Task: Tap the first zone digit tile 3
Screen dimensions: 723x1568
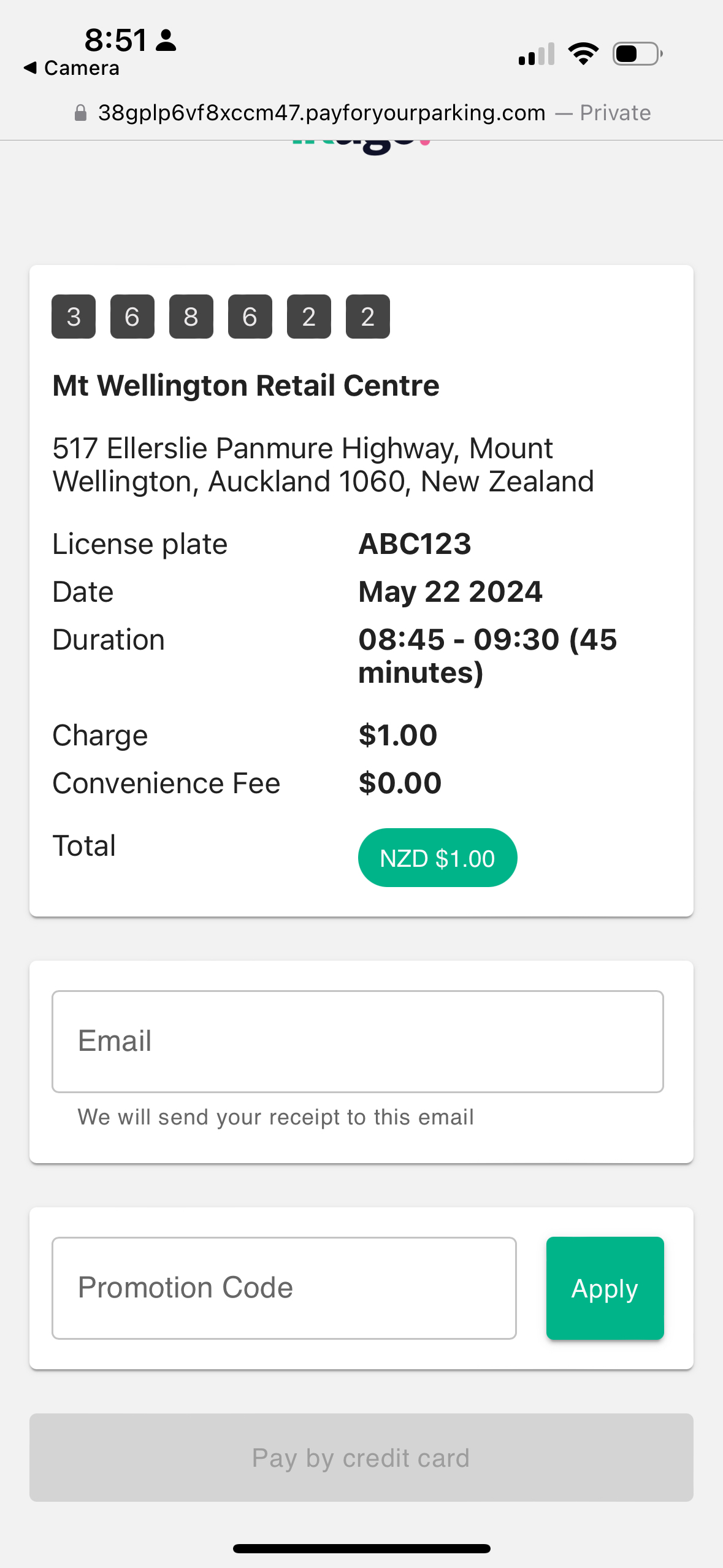Action: click(x=74, y=317)
